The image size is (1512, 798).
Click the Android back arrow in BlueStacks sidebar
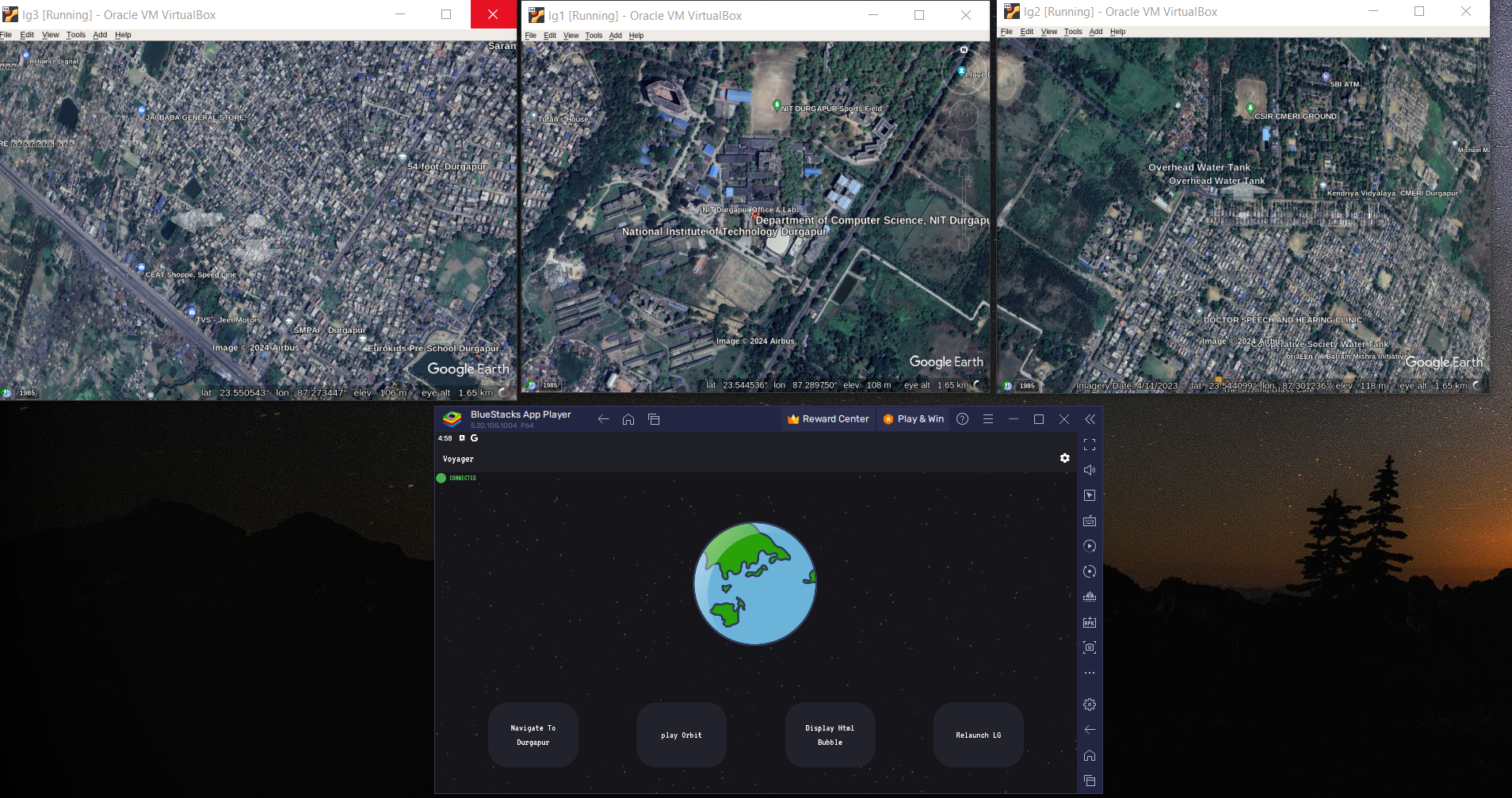click(1090, 729)
